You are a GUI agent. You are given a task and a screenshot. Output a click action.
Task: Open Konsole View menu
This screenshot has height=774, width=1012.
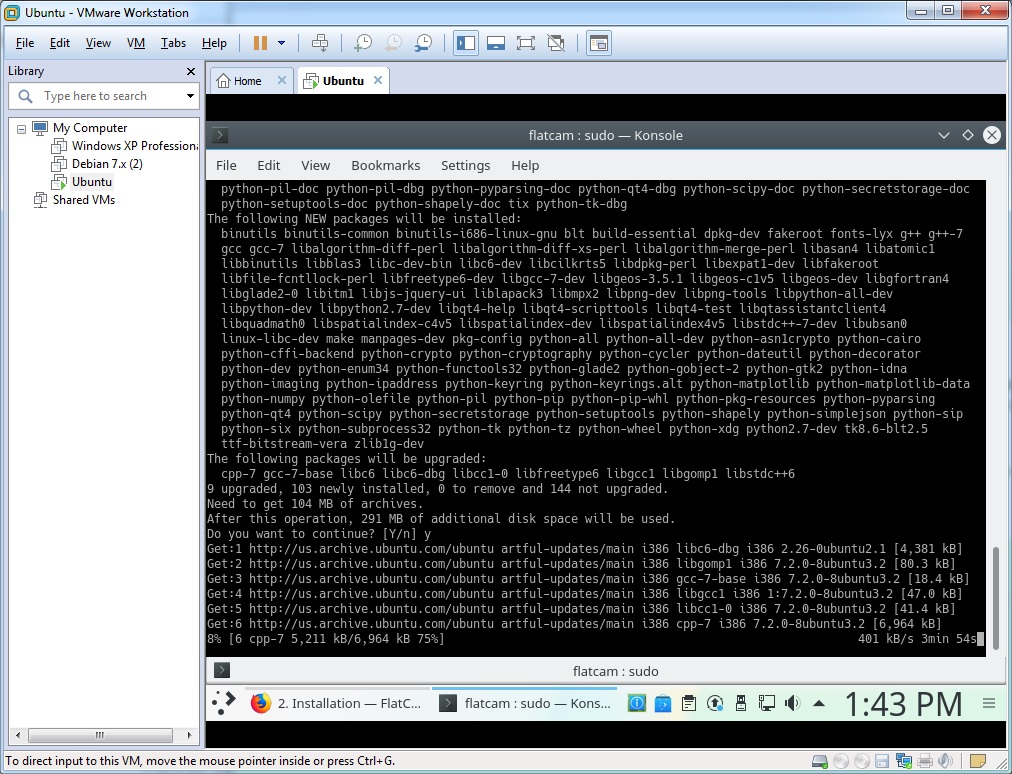[x=315, y=165]
